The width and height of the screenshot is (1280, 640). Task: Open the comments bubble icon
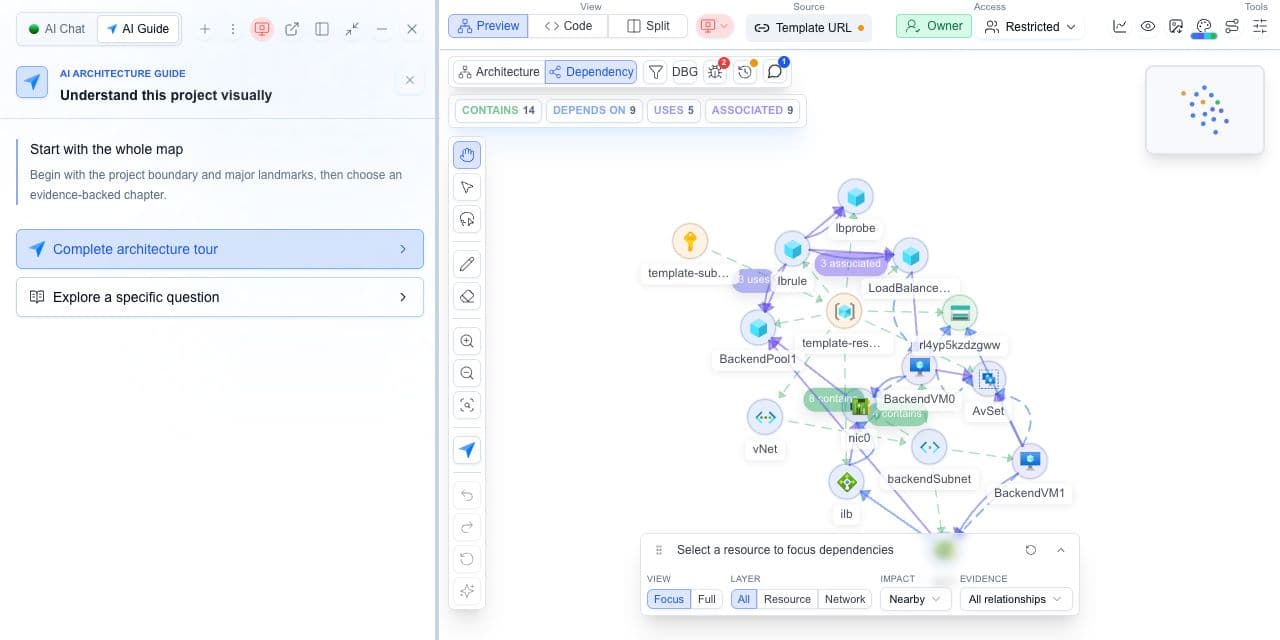click(774, 72)
